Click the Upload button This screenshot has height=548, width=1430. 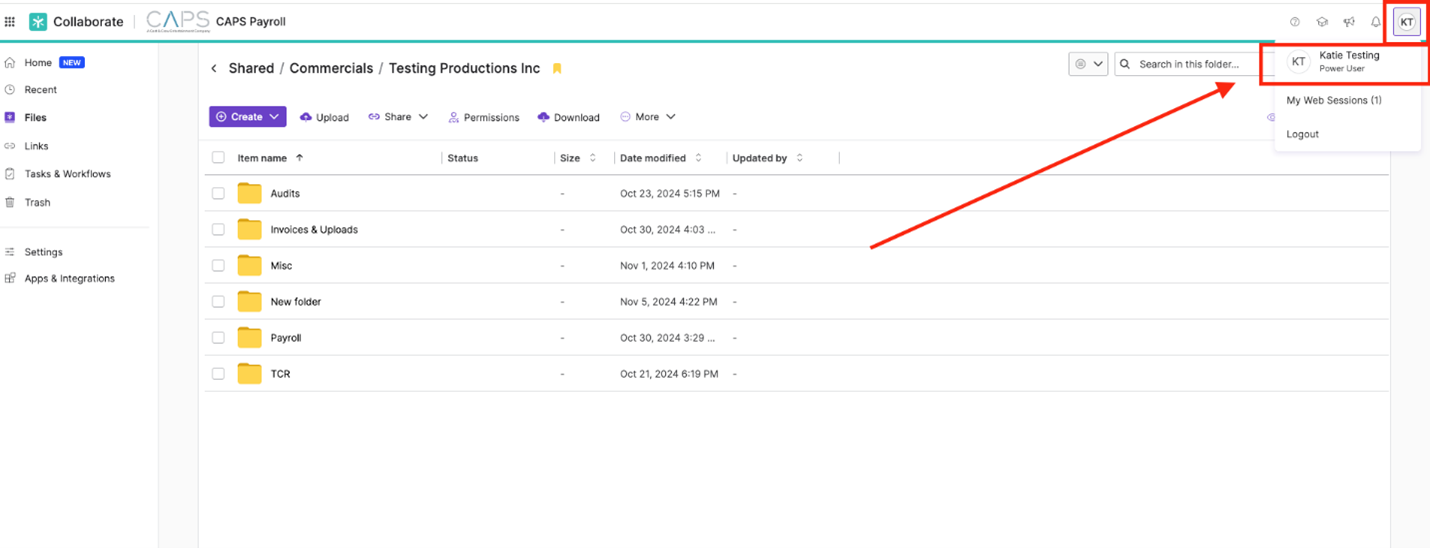coord(324,117)
